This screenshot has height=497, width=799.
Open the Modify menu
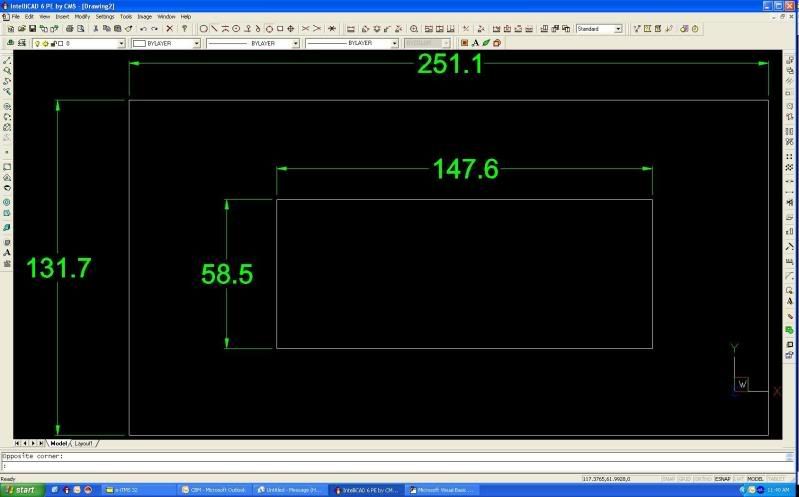click(82, 17)
